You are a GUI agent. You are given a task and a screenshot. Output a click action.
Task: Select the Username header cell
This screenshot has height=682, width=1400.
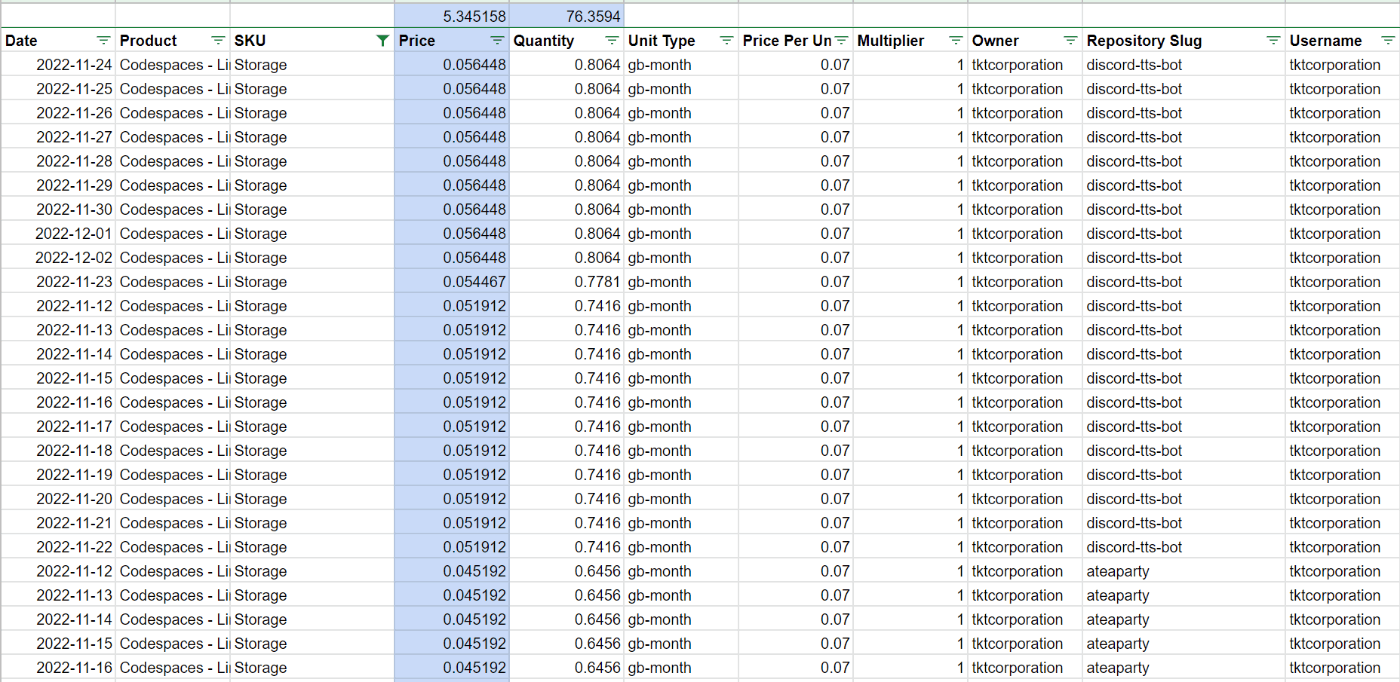coord(1343,41)
